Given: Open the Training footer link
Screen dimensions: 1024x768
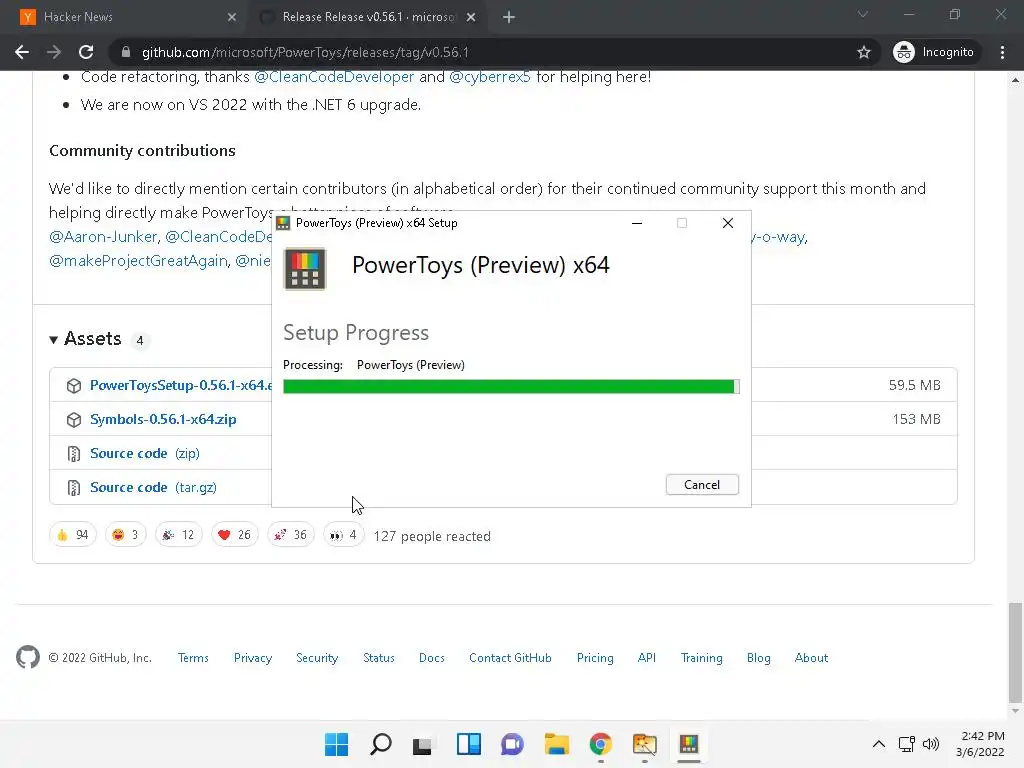Looking at the screenshot, I should tap(701, 658).
